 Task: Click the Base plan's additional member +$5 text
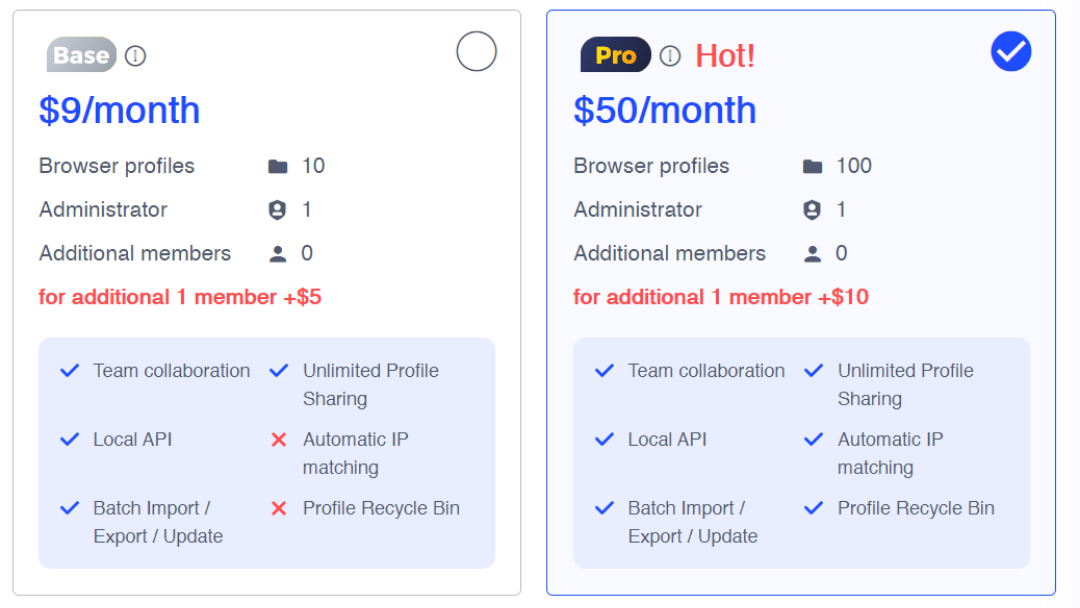point(180,297)
